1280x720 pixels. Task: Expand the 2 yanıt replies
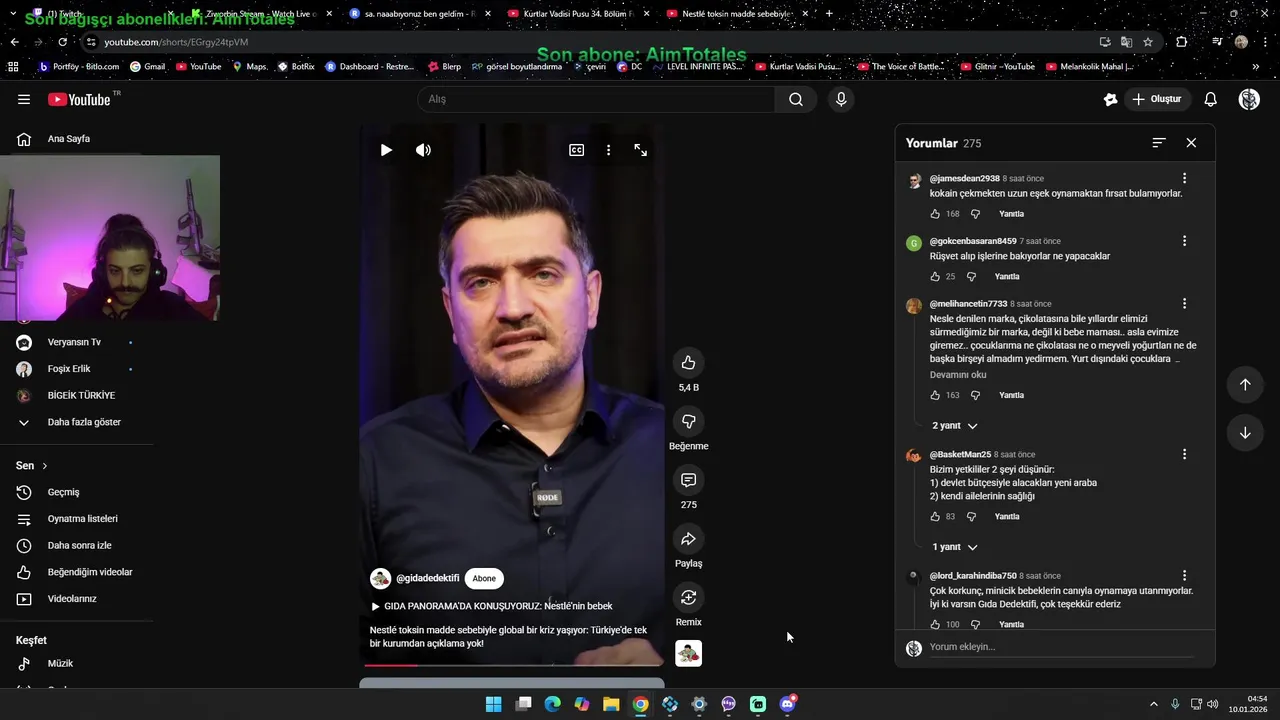(955, 426)
